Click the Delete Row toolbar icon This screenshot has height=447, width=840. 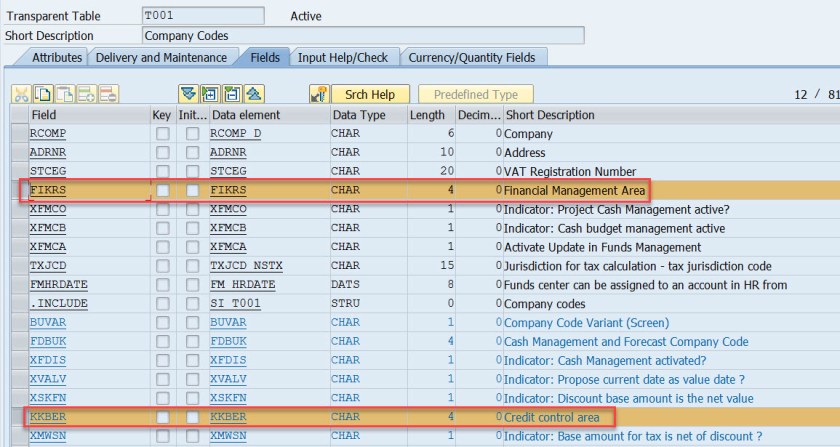point(108,94)
